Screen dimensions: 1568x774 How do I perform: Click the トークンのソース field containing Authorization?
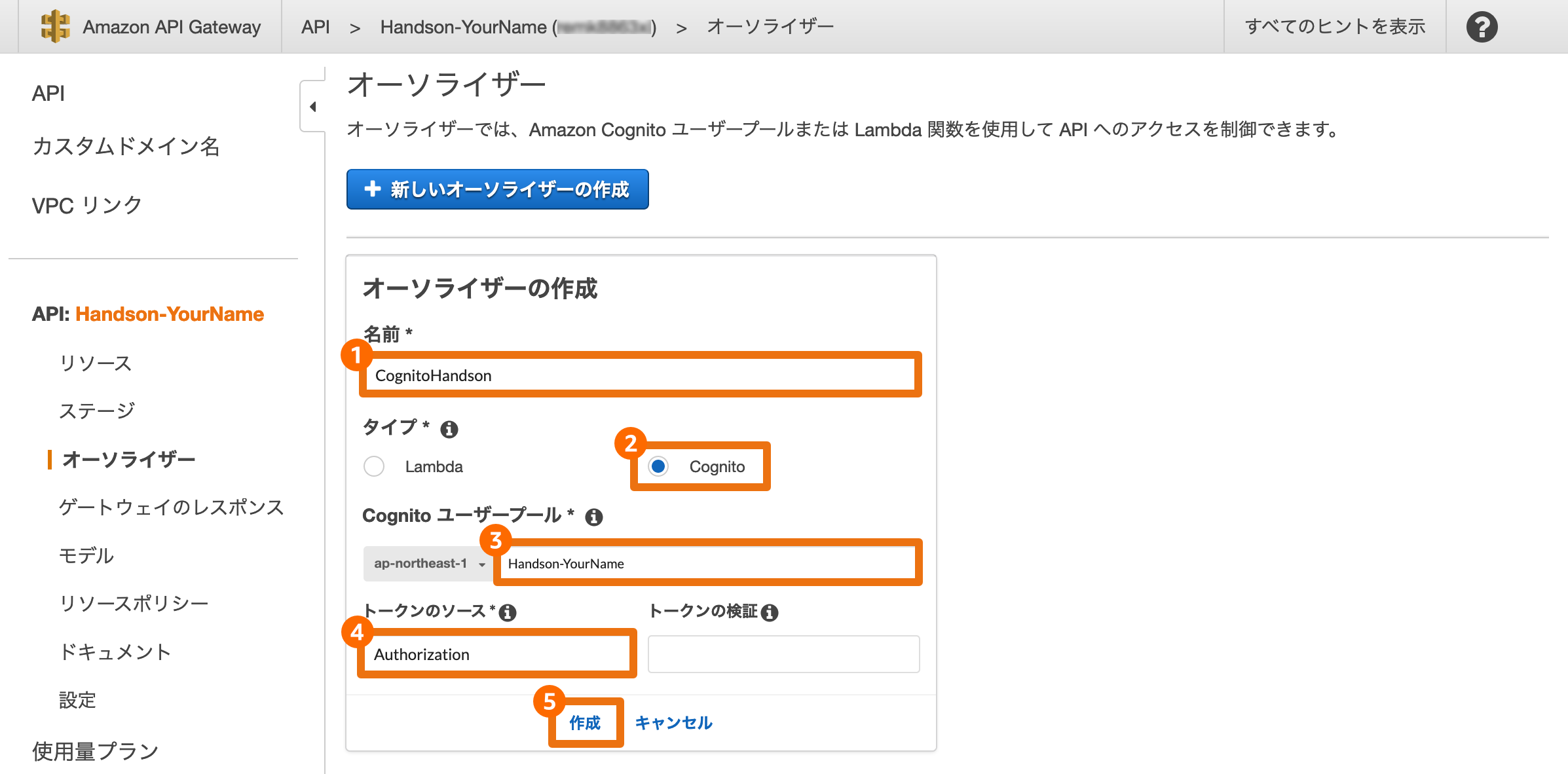click(498, 654)
